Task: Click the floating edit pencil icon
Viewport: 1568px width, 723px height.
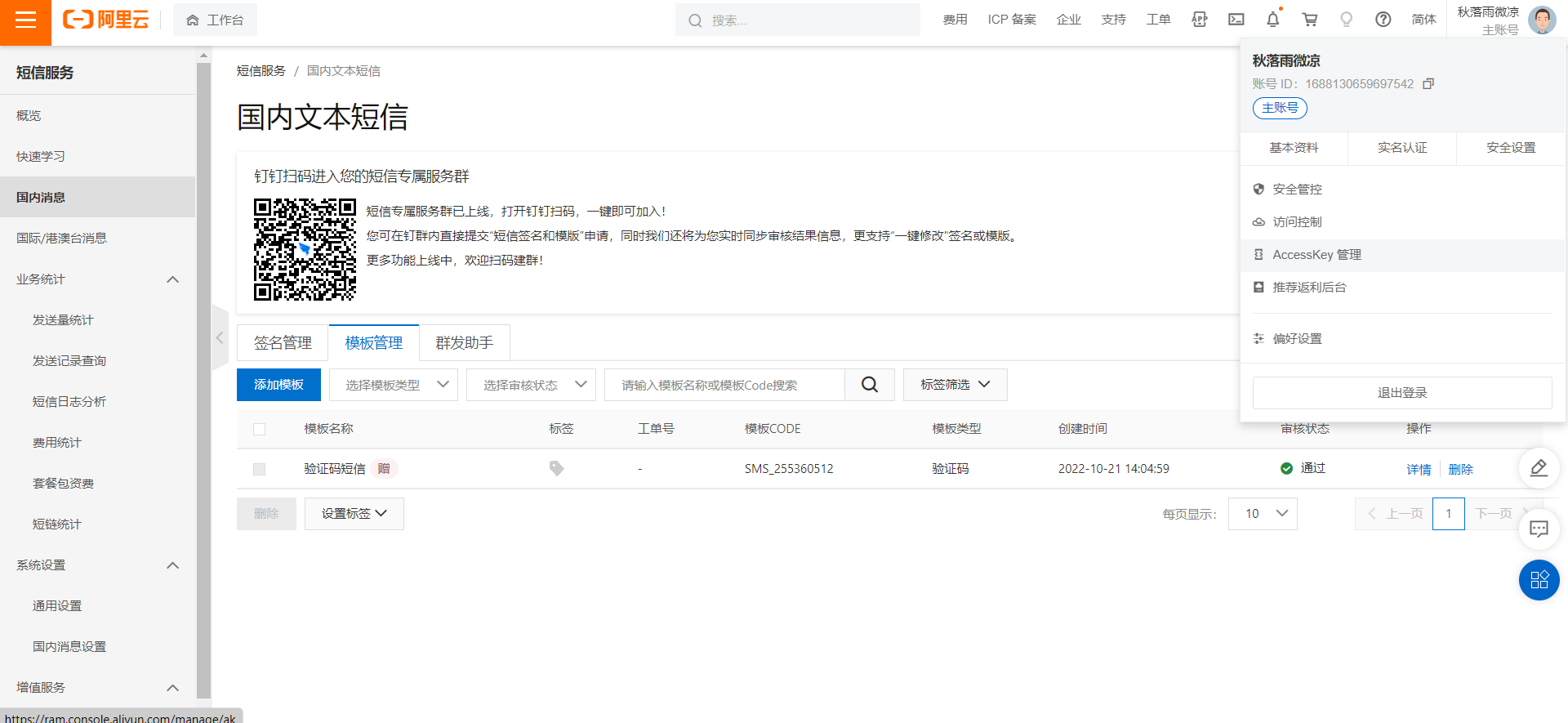Action: pyautogui.click(x=1539, y=468)
